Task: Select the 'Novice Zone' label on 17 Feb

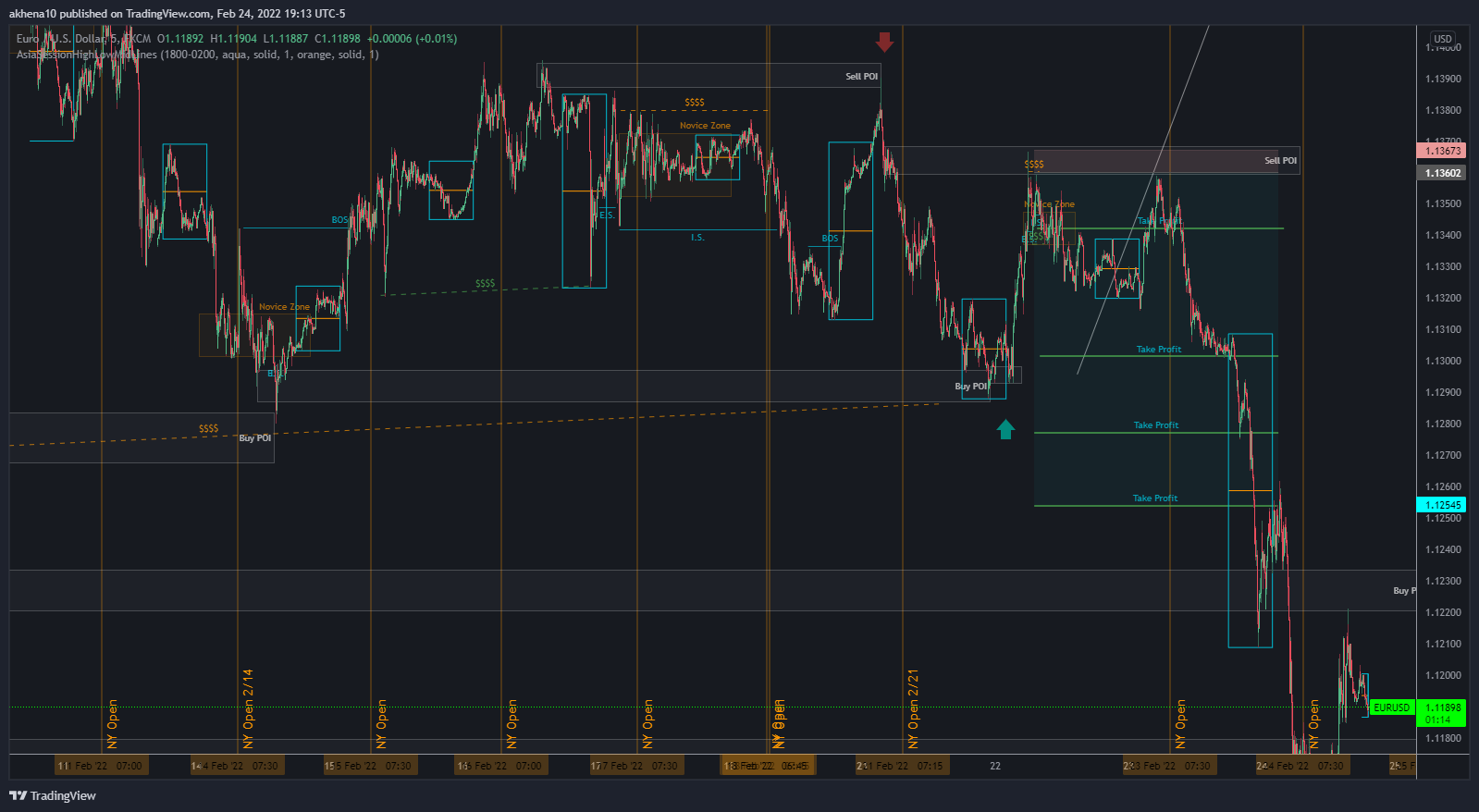Action: point(705,126)
